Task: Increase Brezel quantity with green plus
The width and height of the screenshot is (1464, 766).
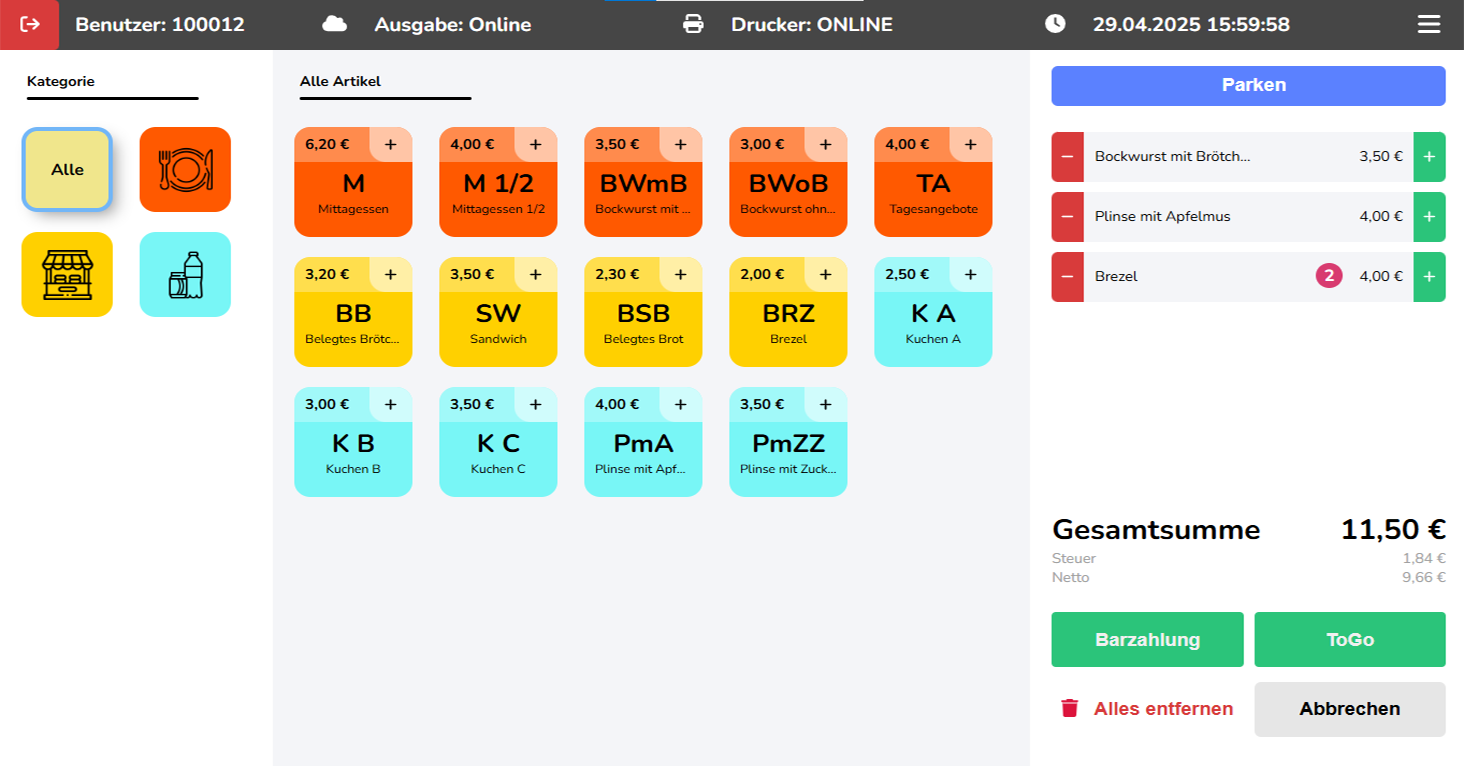Action: (1429, 277)
